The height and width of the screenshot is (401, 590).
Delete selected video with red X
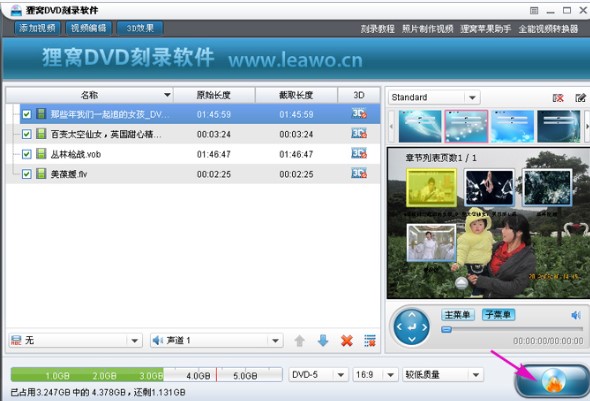click(x=347, y=340)
